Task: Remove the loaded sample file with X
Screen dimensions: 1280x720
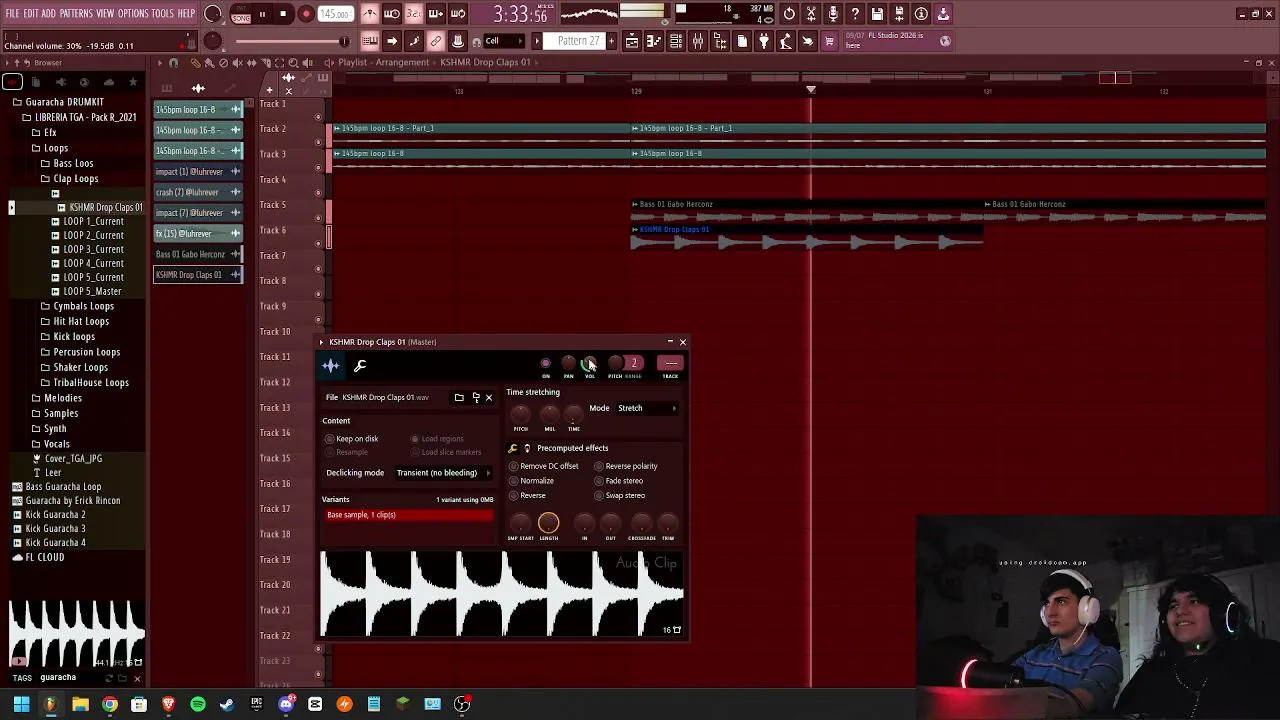Action: 489,398
